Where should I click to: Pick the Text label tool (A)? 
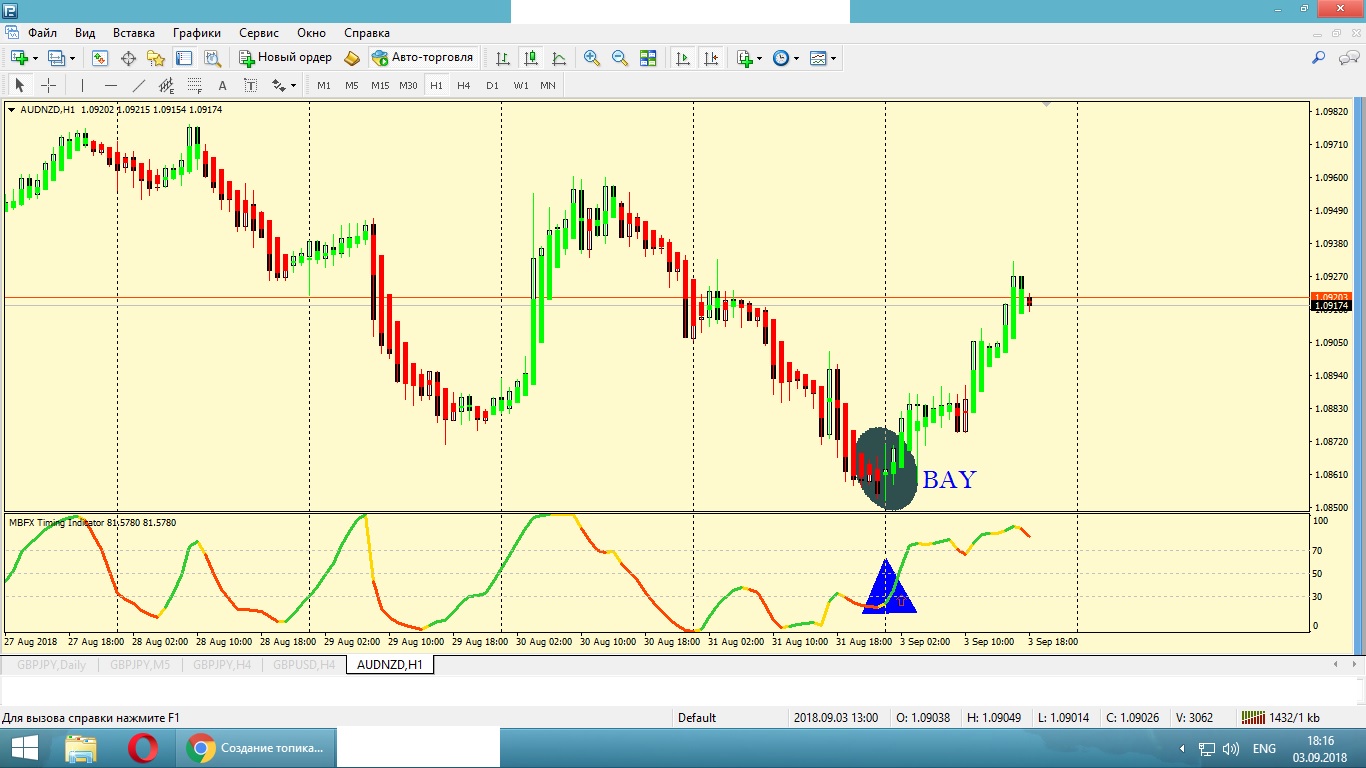[222, 86]
